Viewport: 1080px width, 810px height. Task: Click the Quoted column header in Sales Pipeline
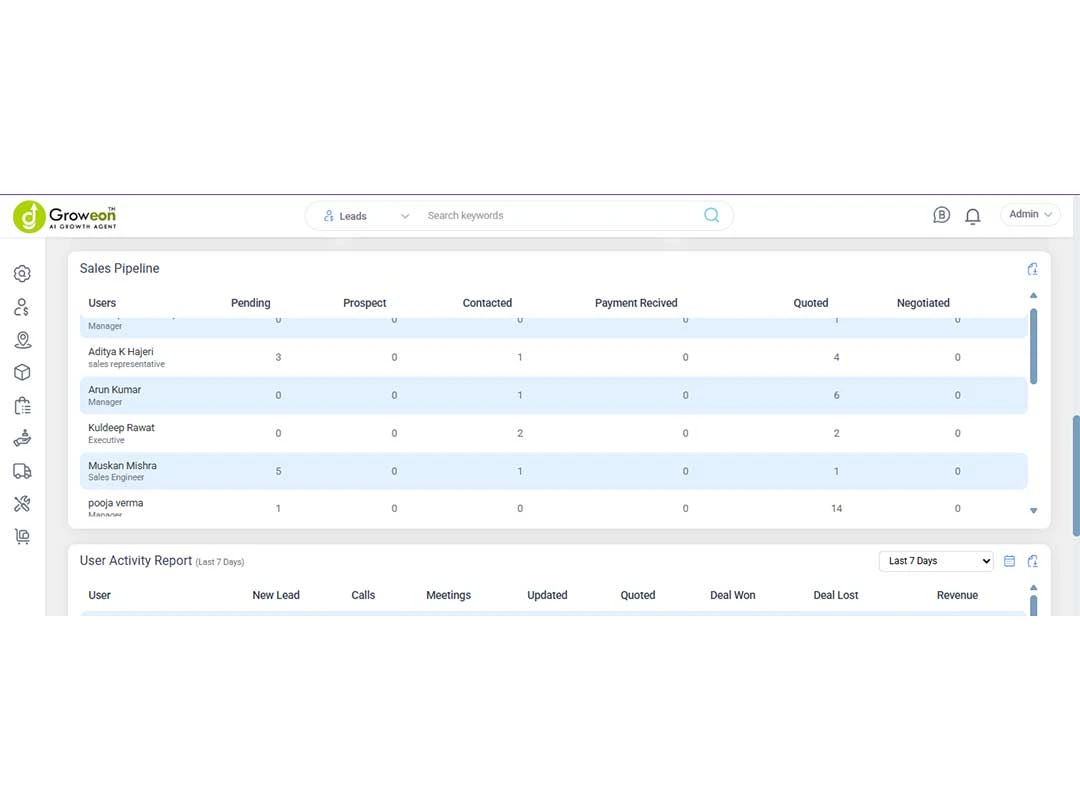pos(810,303)
